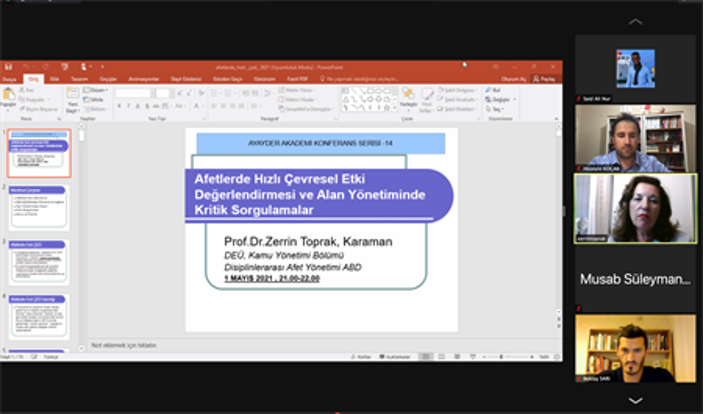The height and width of the screenshot is (414, 704).
Task: Click the Kes (Cut) scissors icon
Action: [22, 90]
